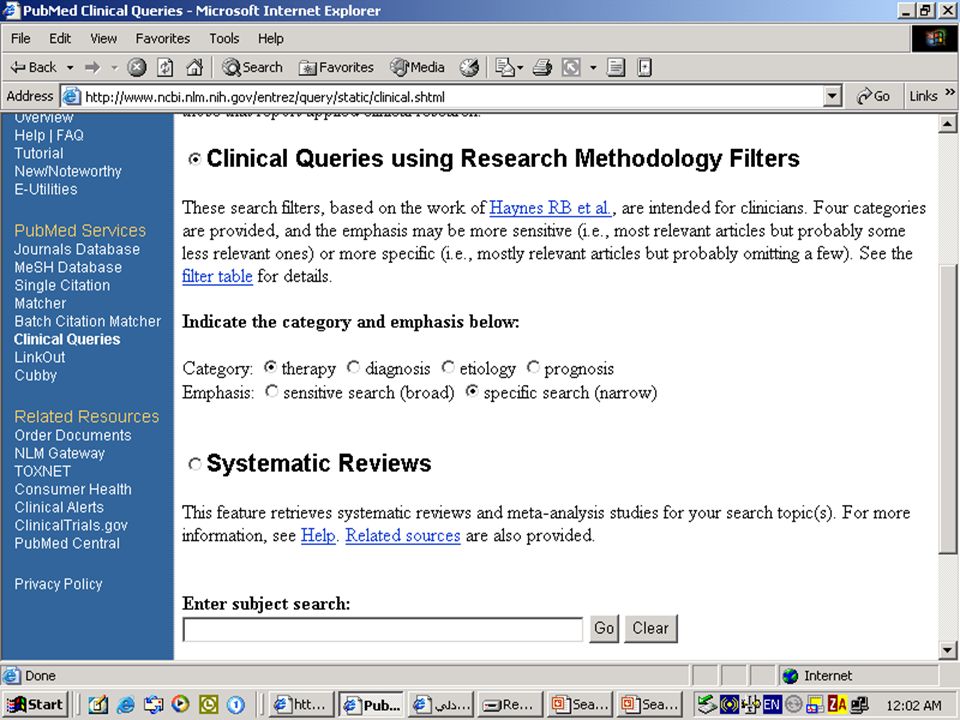Click the system clock 12:02 AM
This screenshot has height=720, width=960.
[913, 705]
